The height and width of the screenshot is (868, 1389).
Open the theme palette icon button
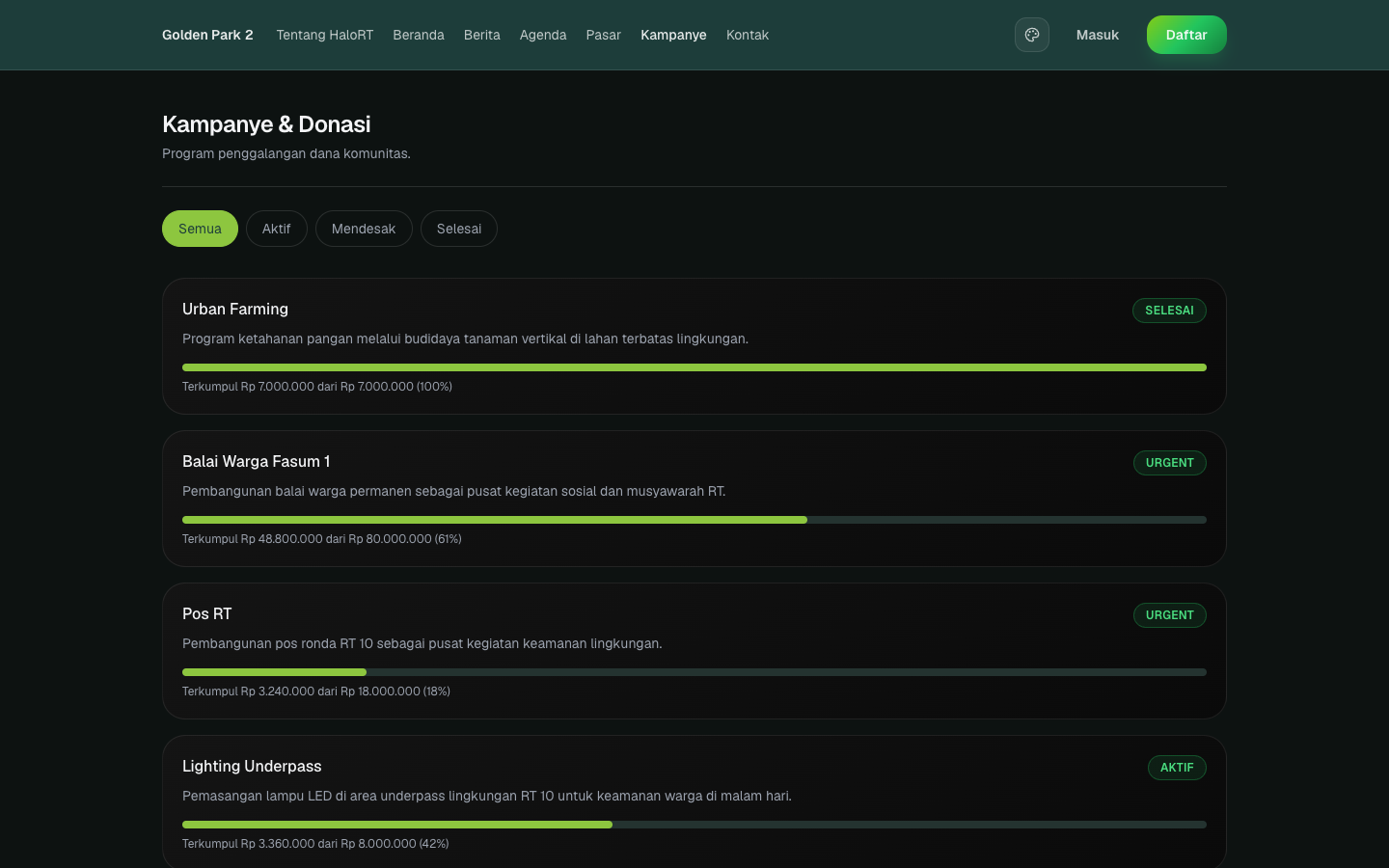1032,35
